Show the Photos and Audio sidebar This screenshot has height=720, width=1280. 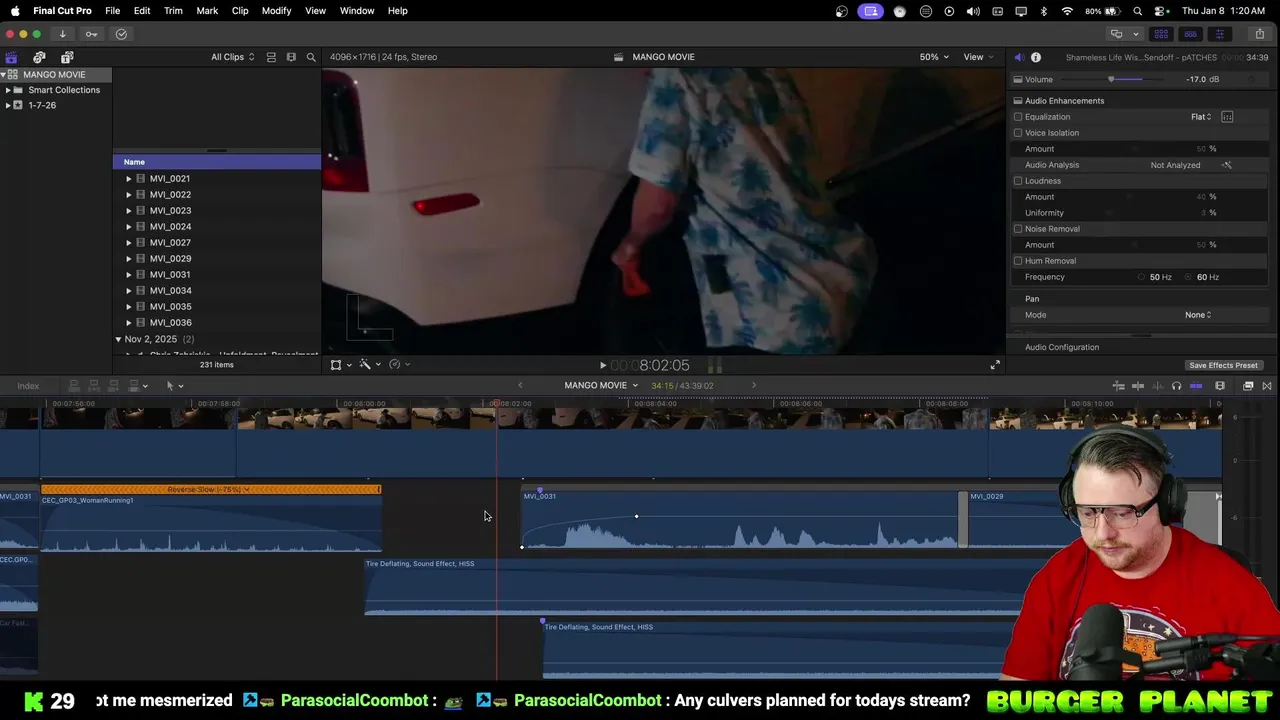click(39, 57)
